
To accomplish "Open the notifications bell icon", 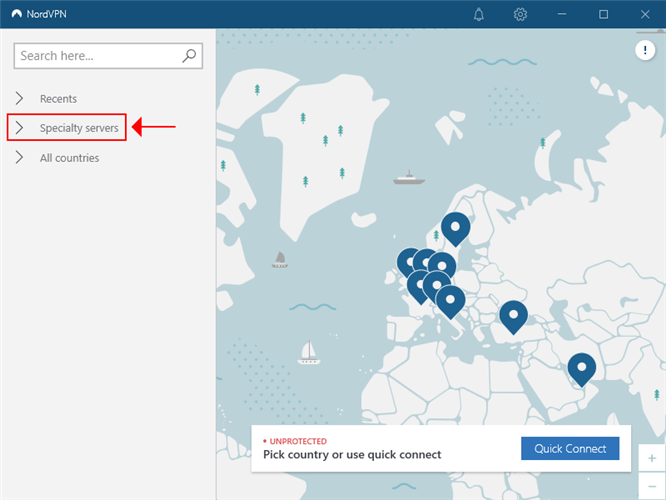I will point(479,14).
